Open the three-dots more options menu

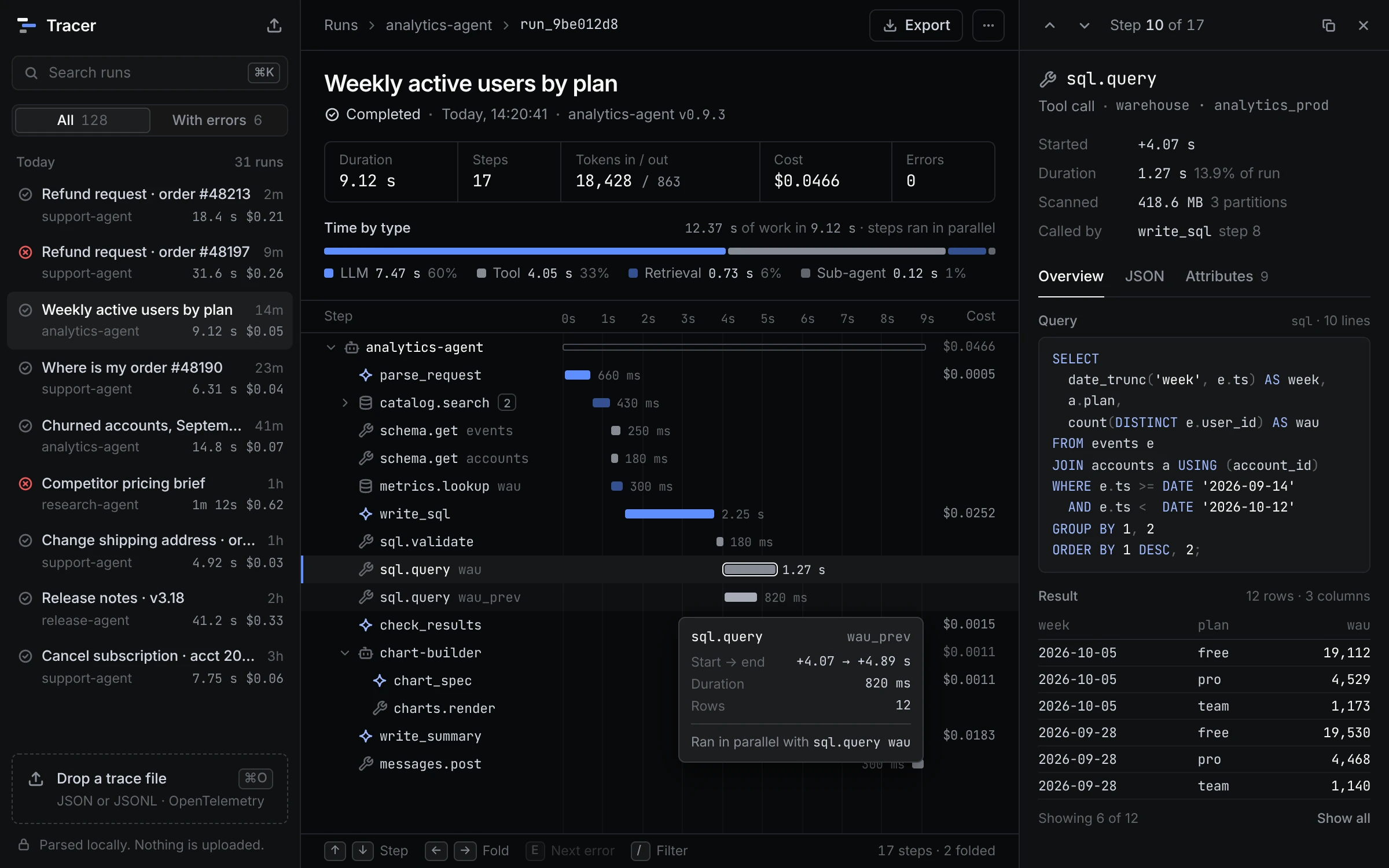988,25
